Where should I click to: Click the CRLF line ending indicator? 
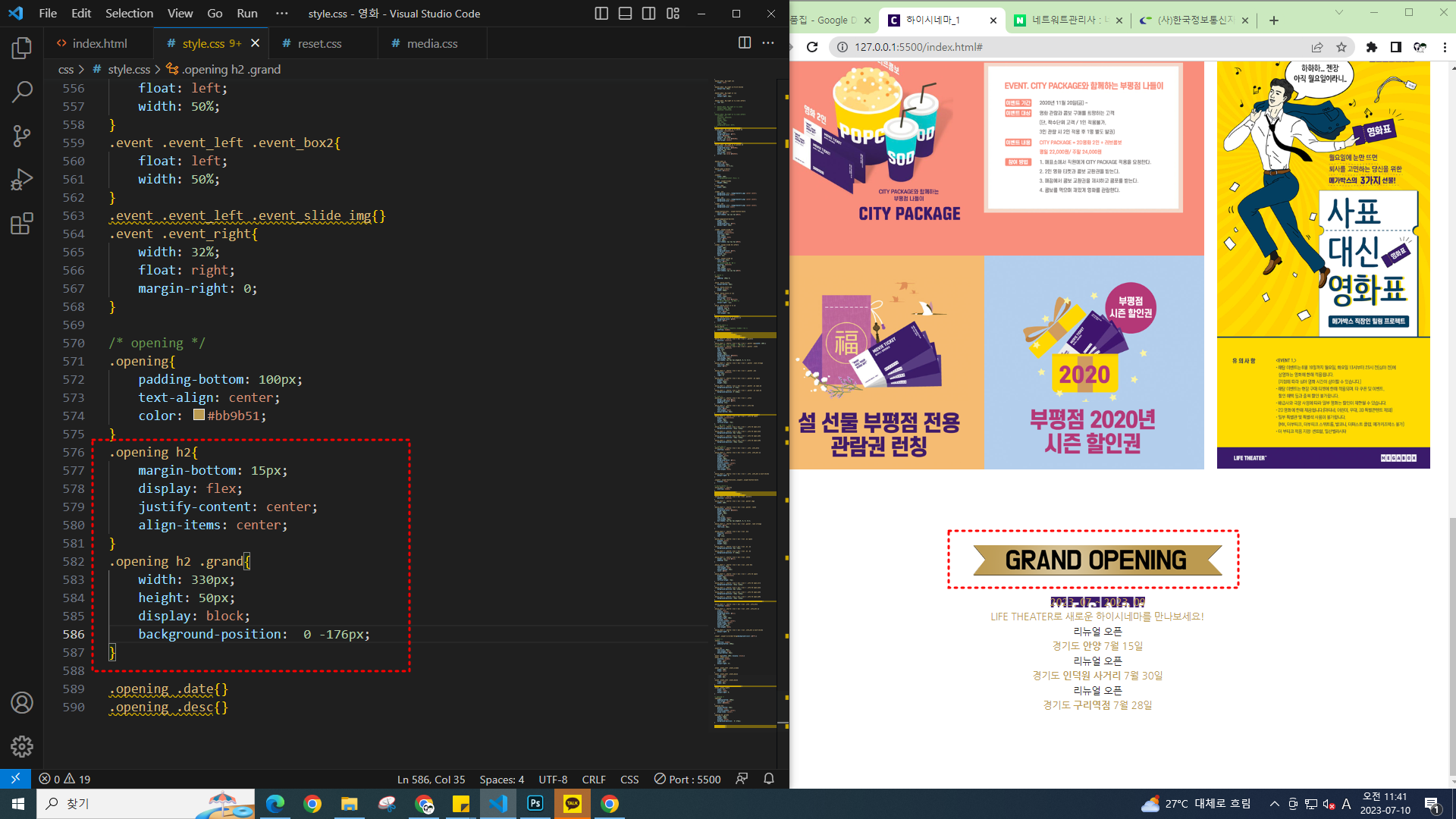(x=593, y=780)
